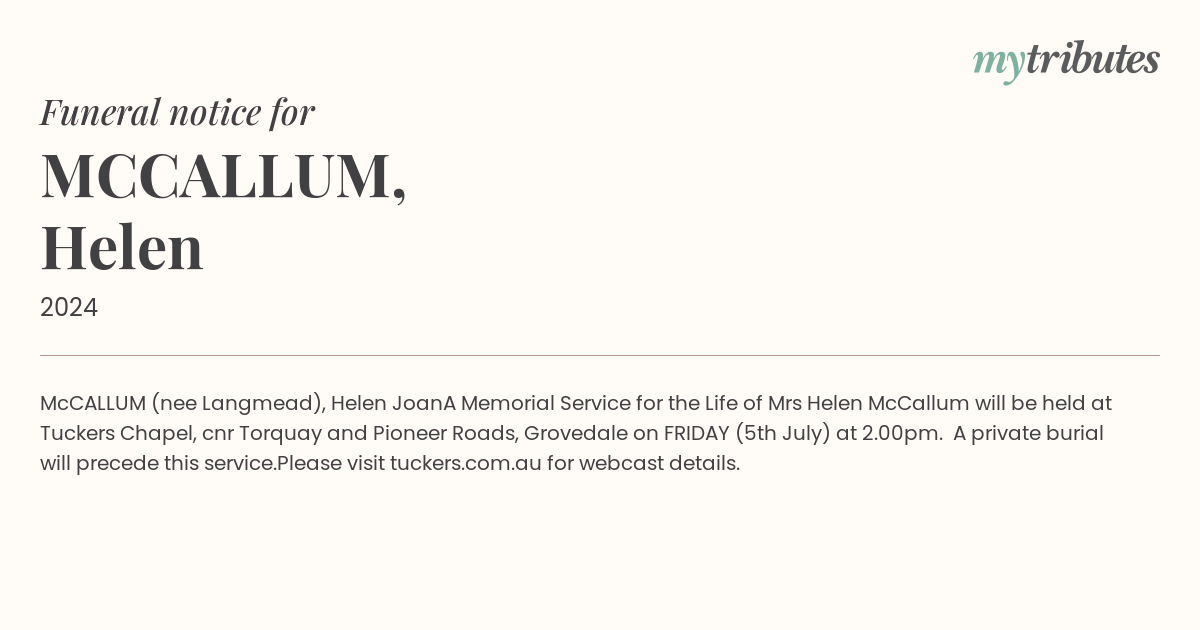Click the horizontal divider line

coord(600,355)
